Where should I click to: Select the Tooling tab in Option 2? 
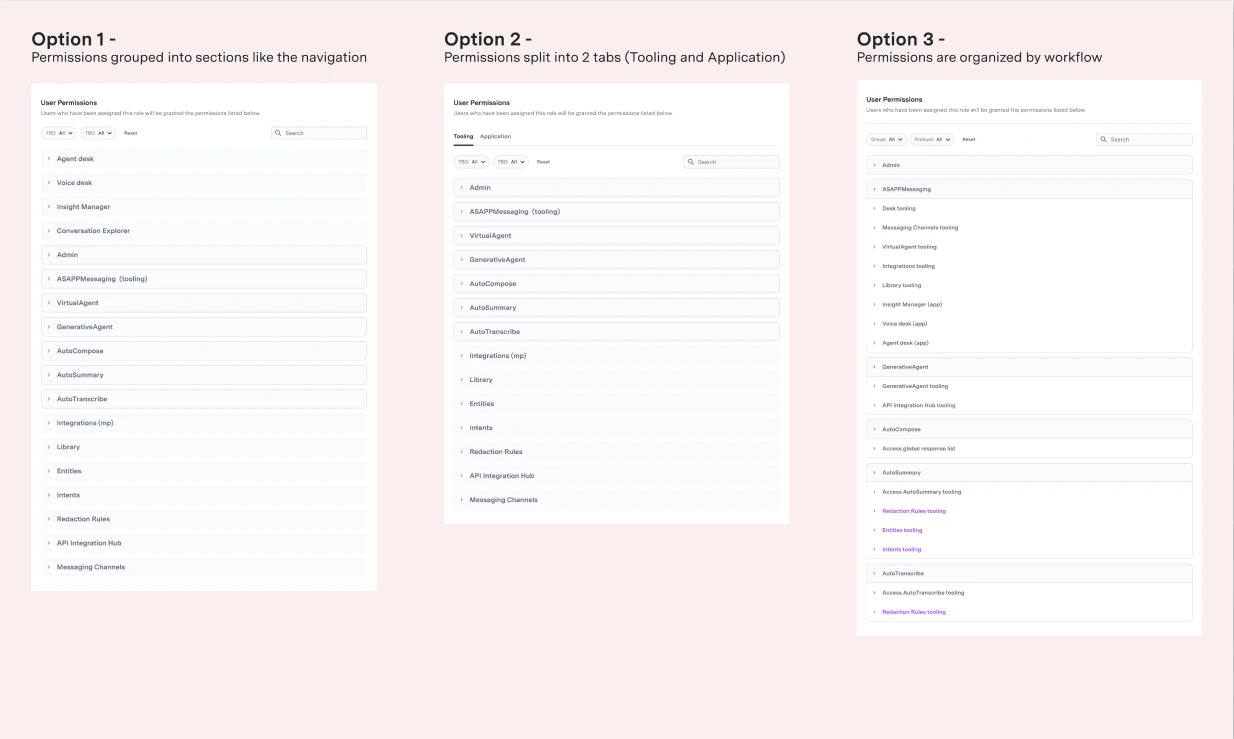pyautogui.click(x=463, y=136)
